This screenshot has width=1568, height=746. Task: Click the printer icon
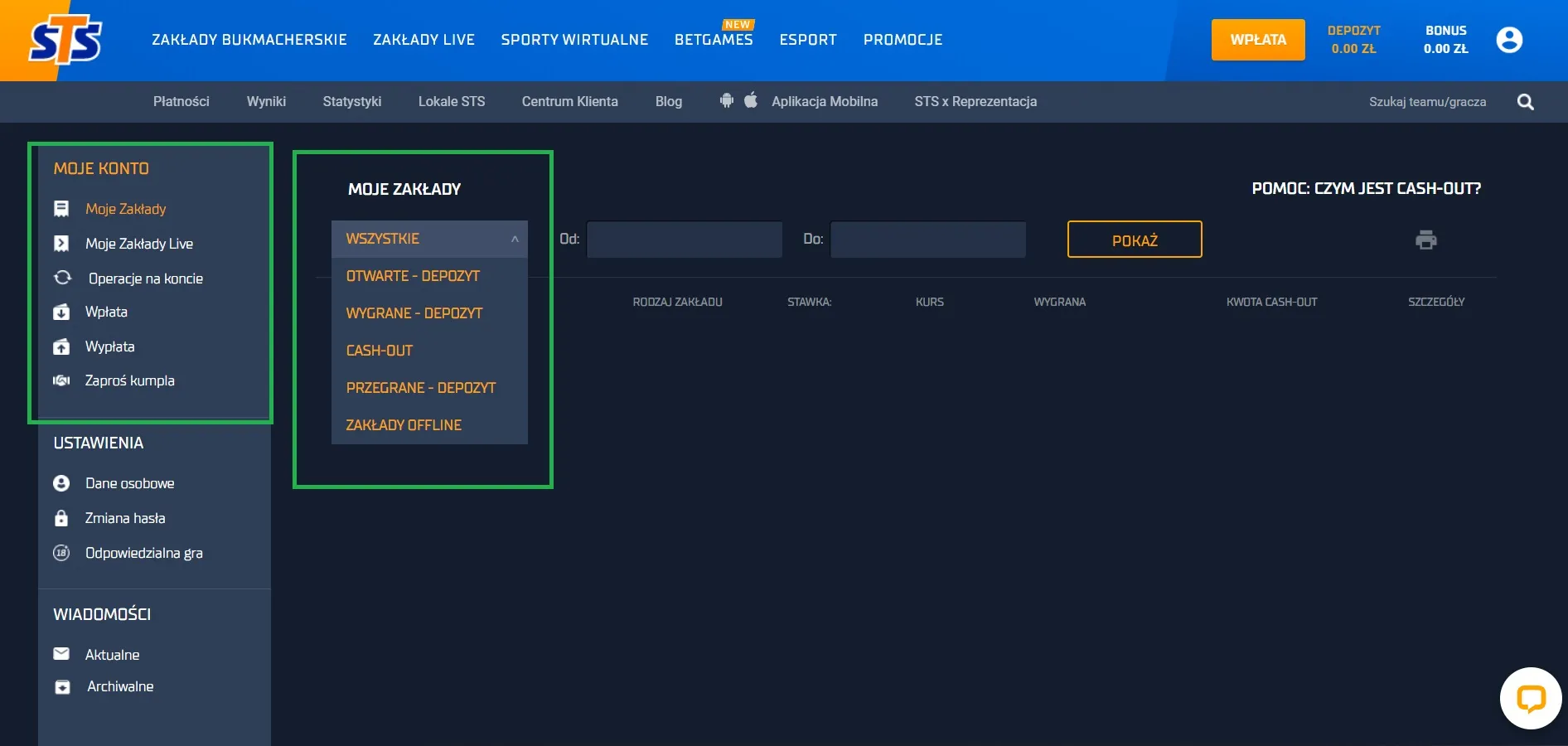click(x=1425, y=240)
